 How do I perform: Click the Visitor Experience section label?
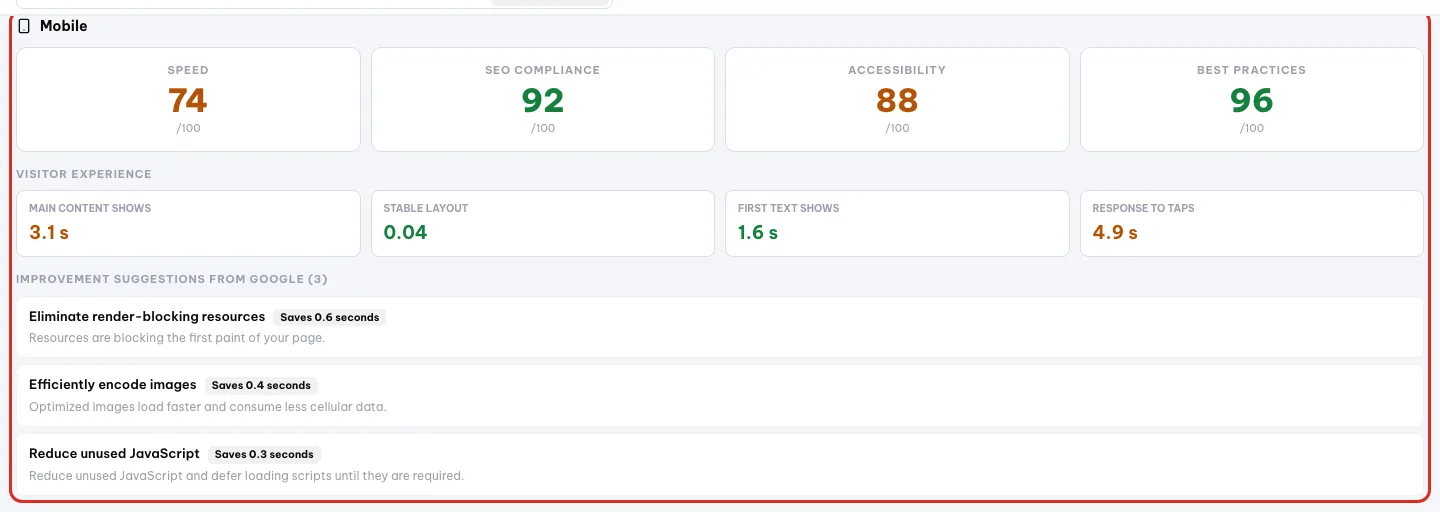coord(84,174)
